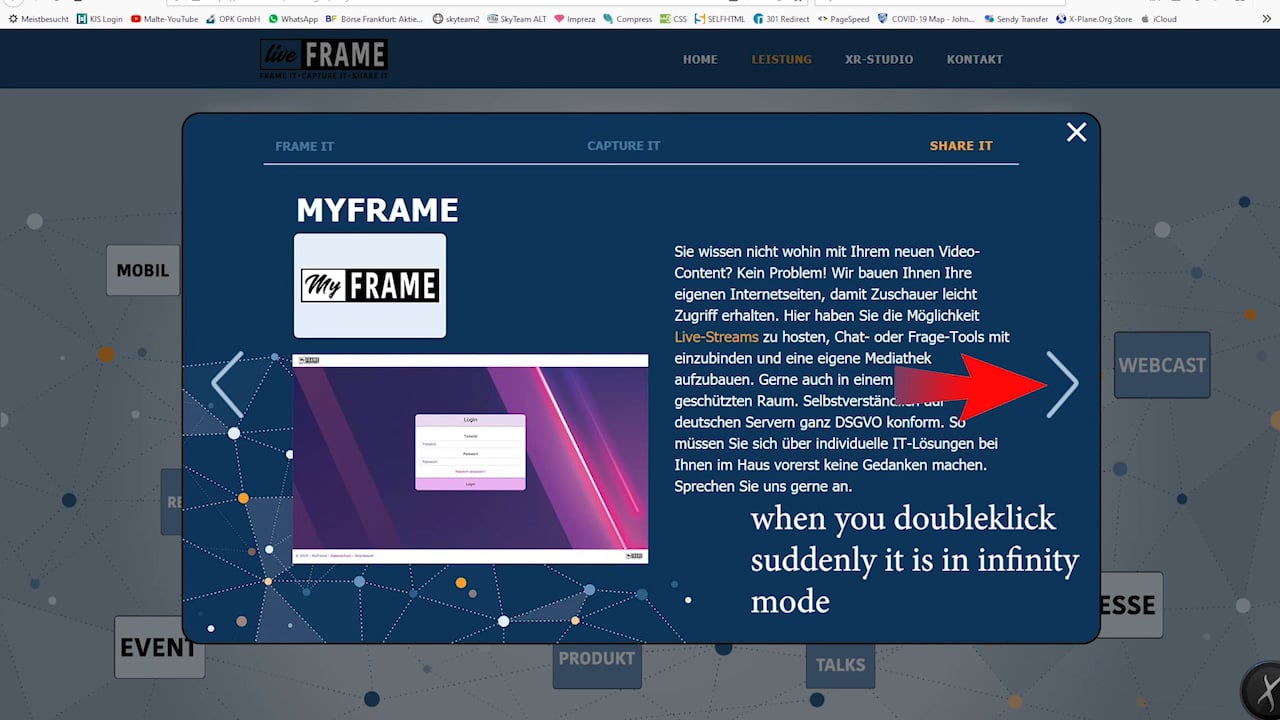This screenshot has height=720, width=1280.
Task: Go to the next slide arrow
Action: pyautogui.click(x=1062, y=384)
